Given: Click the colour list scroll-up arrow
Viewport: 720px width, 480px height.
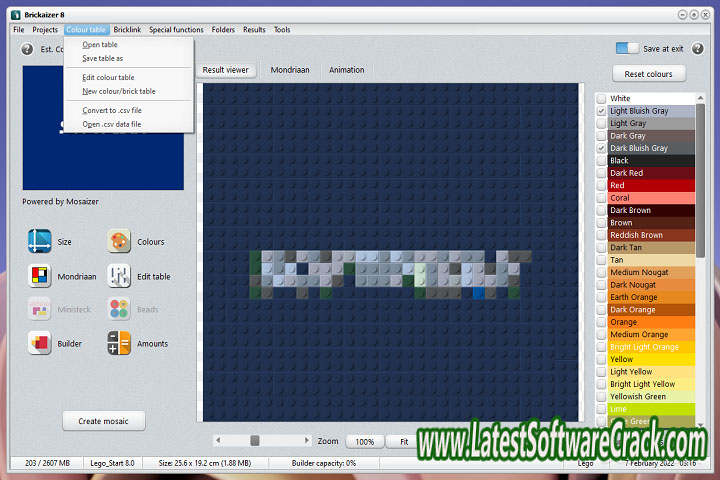Looking at the screenshot, I should coord(700,98).
